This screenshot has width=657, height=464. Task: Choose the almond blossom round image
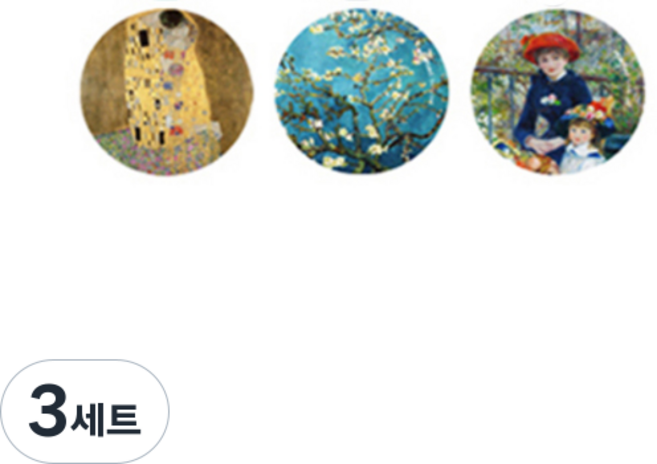click(x=362, y=92)
